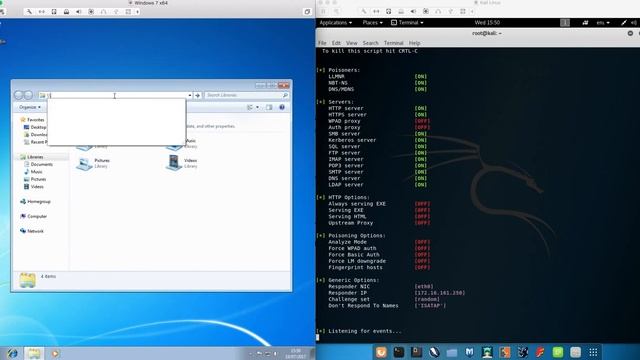Viewport: 640px width, 360px height.
Task: Click the printer icon in Windows 7 VM toolbar
Action: click(66, 12)
